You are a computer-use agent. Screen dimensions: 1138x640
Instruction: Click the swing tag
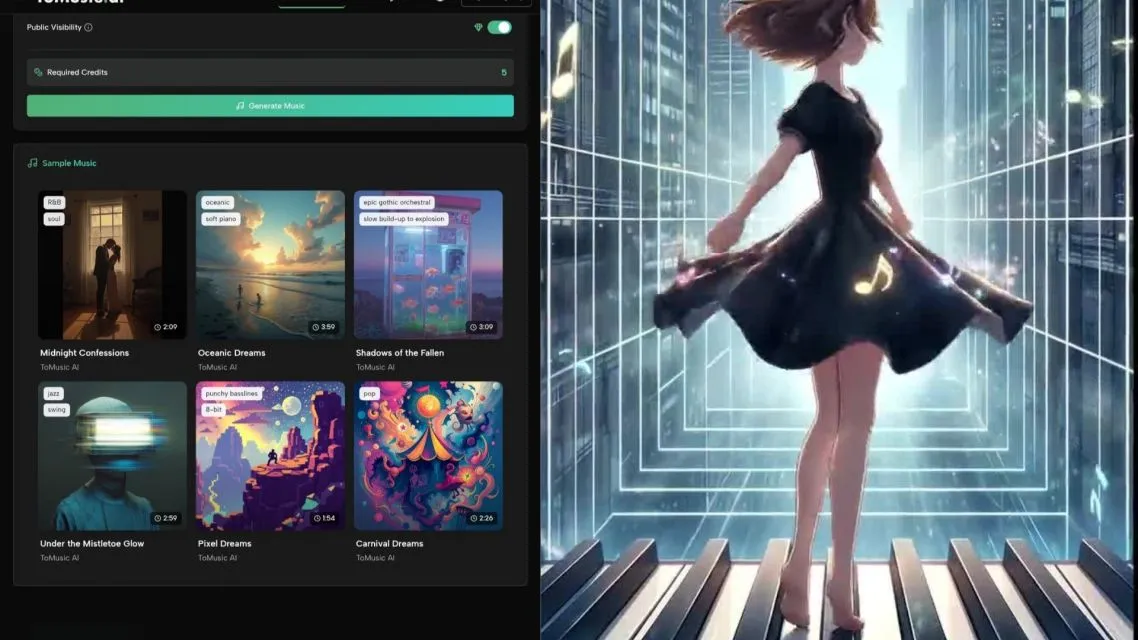point(57,409)
